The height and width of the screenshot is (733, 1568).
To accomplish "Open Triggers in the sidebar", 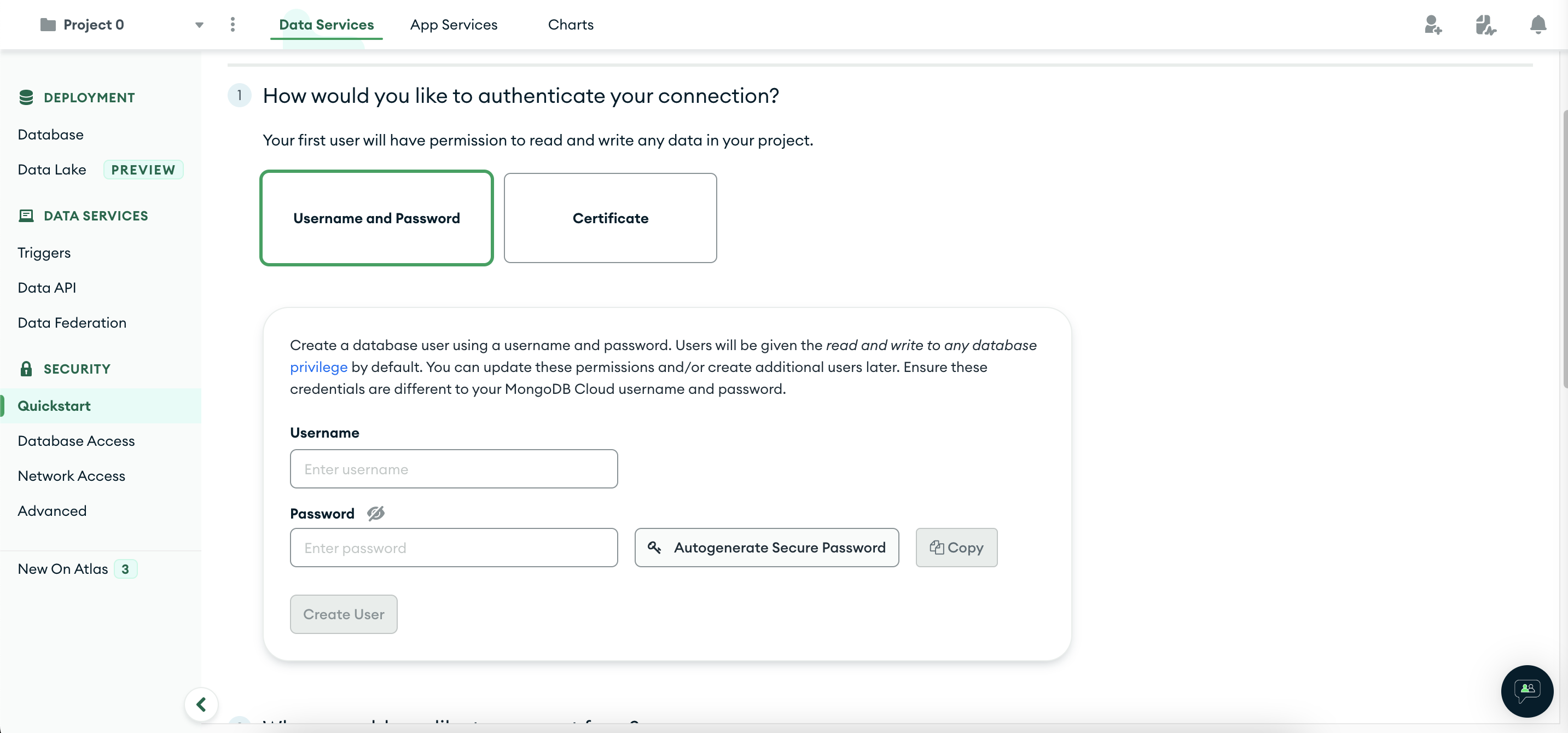I will (x=44, y=253).
